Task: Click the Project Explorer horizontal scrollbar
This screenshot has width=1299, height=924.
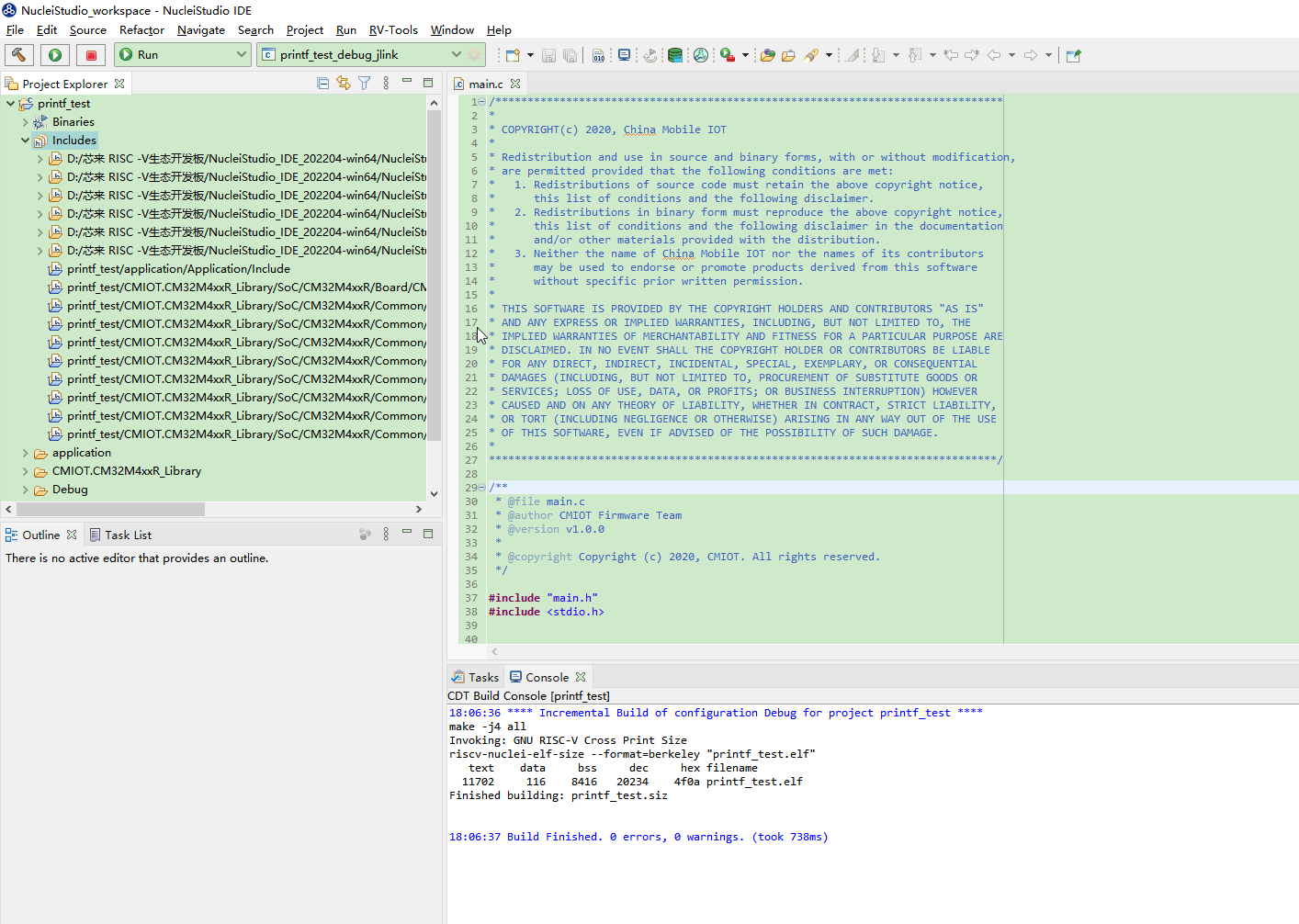Action: point(110,509)
